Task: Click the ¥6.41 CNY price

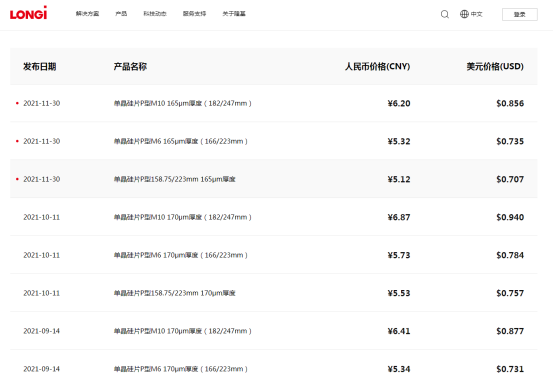Action: coord(399,331)
